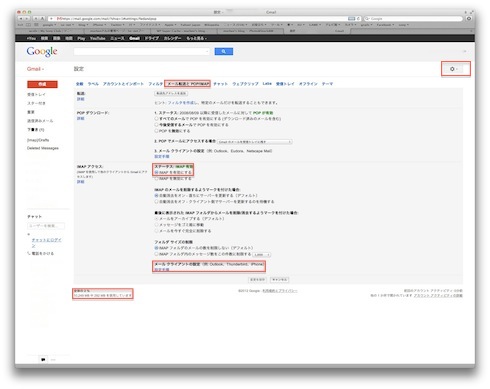The image size is (490, 389).
Task: Open the チャット (Chat) settings tab
Action: pos(220,84)
